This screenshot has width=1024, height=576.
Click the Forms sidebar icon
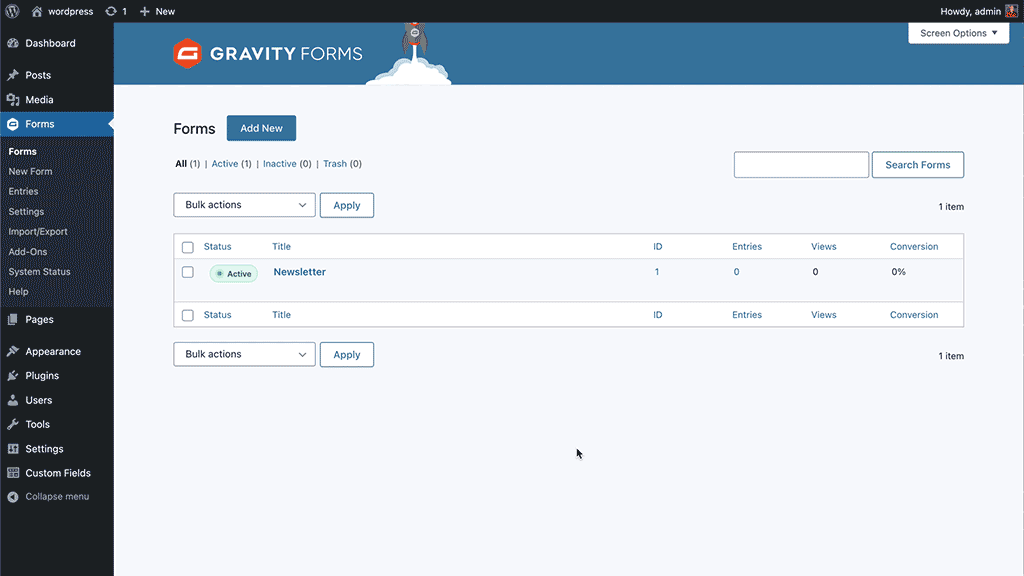(14, 123)
